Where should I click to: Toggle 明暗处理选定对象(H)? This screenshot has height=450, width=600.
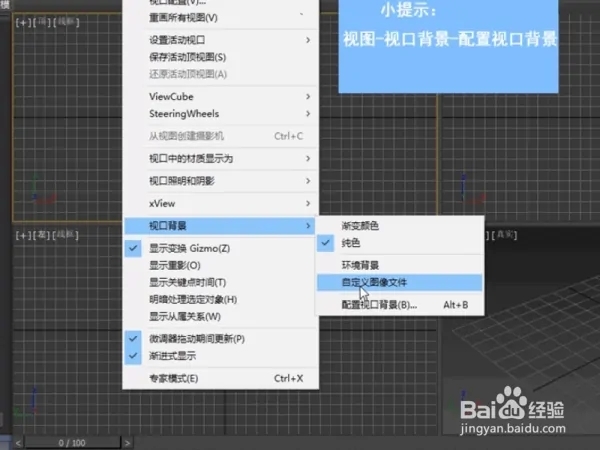pyautogui.click(x=220, y=299)
